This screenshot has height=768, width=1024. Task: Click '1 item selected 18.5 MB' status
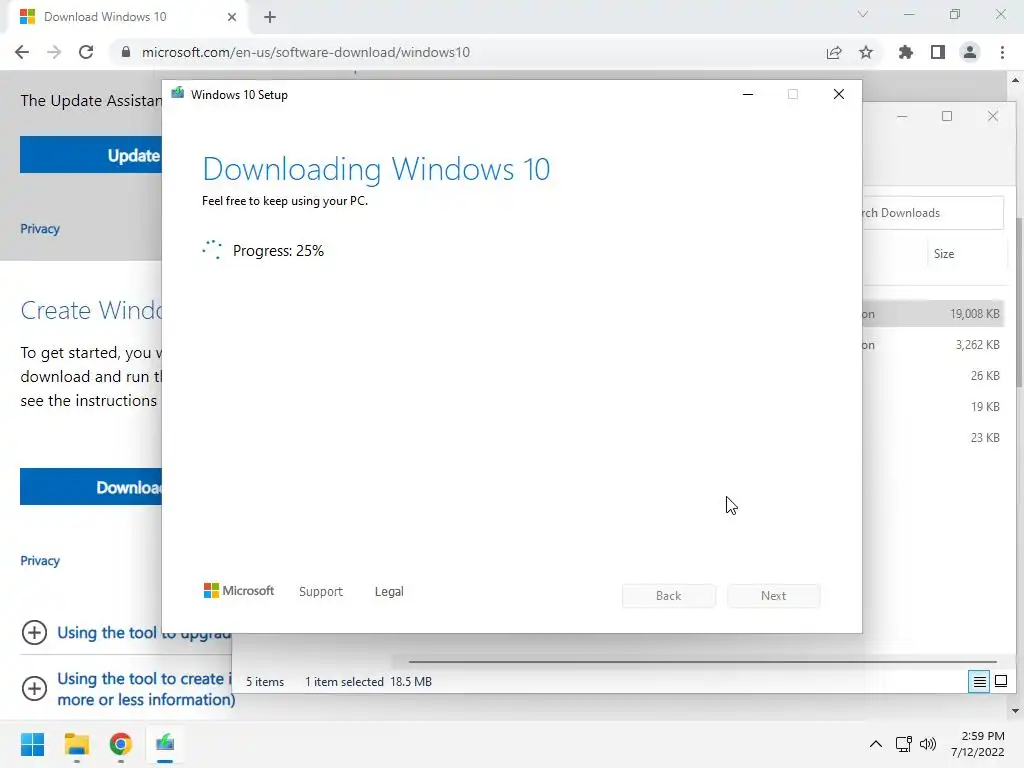pyautogui.click(x=368, y=682)
